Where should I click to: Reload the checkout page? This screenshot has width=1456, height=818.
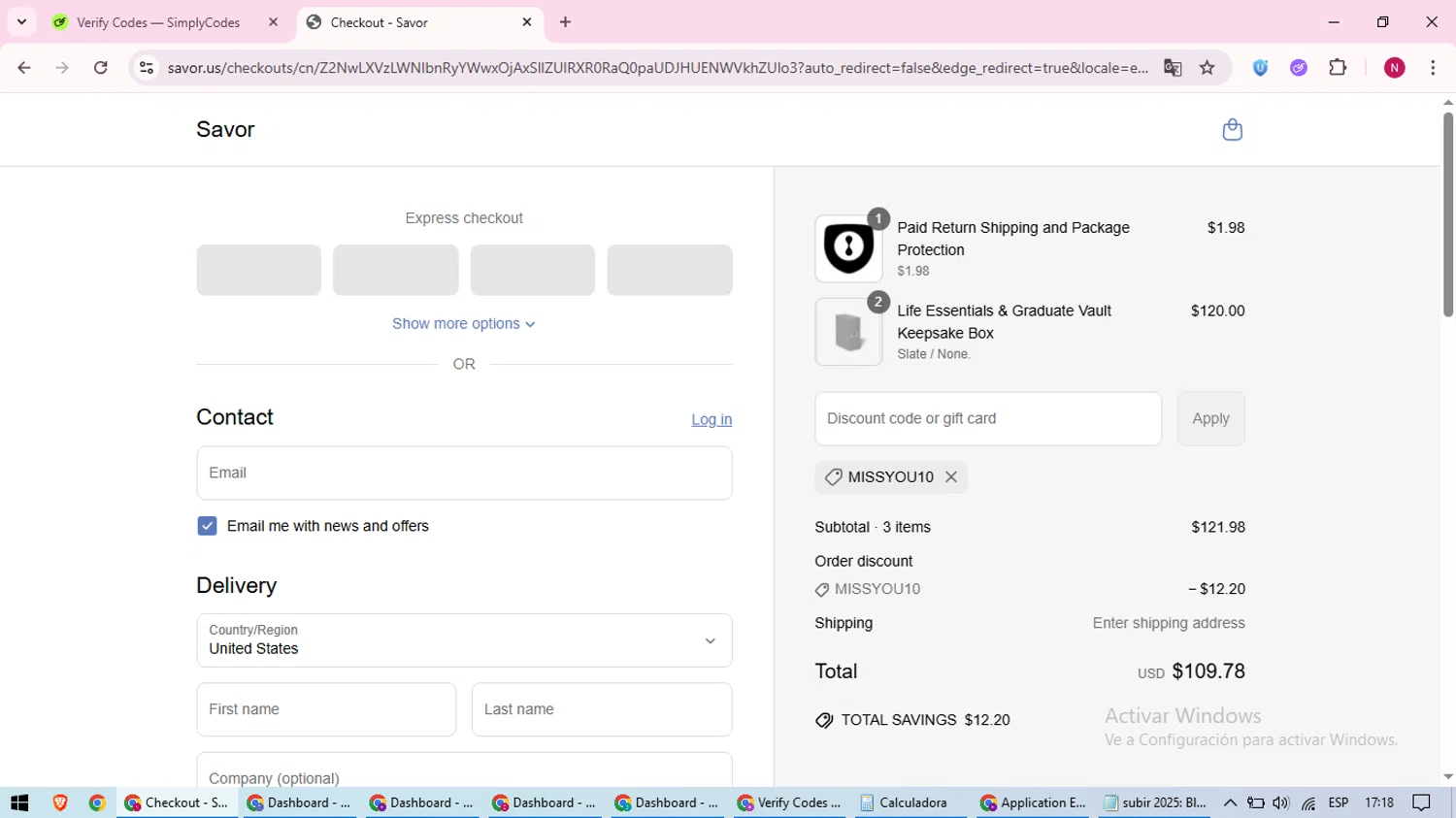pos(101,68)
